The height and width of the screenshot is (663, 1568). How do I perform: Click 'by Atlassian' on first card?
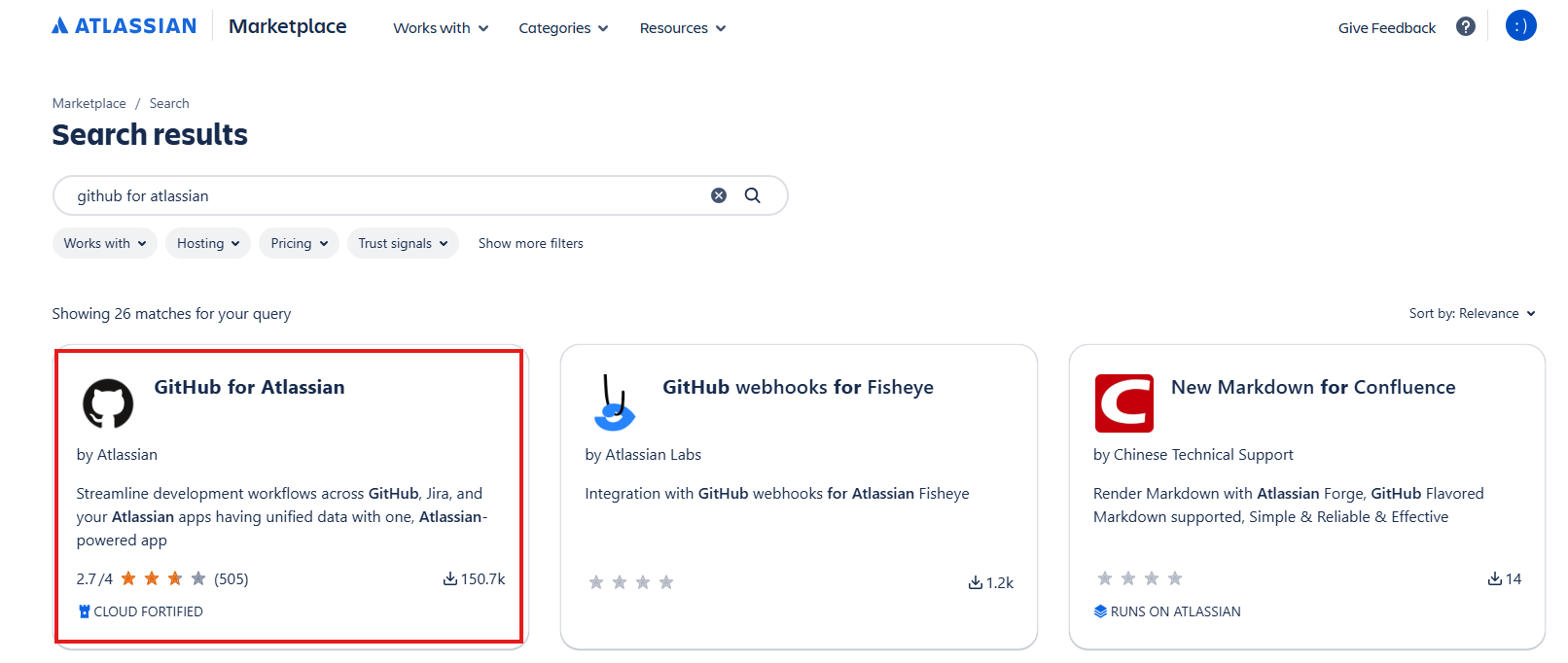117,454
